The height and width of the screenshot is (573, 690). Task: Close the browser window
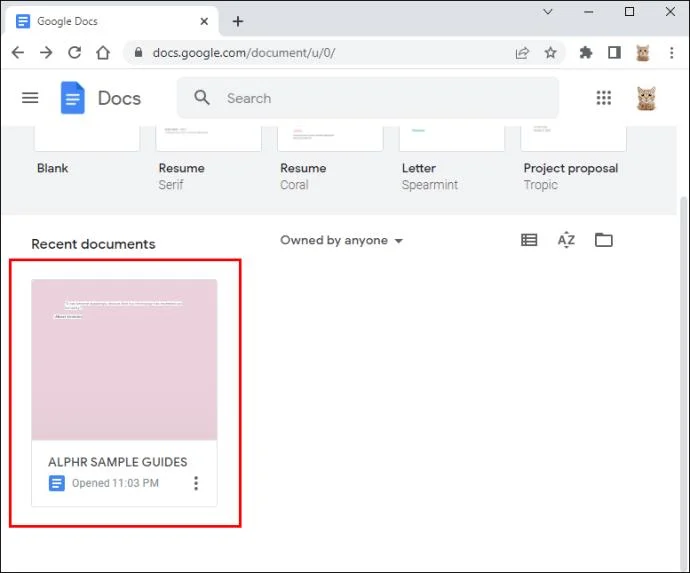(x=670, y=12)
